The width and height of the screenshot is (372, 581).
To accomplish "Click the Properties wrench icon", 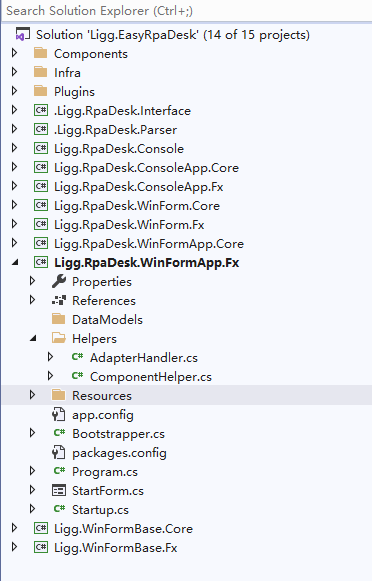I will click(x=59, y=282).
